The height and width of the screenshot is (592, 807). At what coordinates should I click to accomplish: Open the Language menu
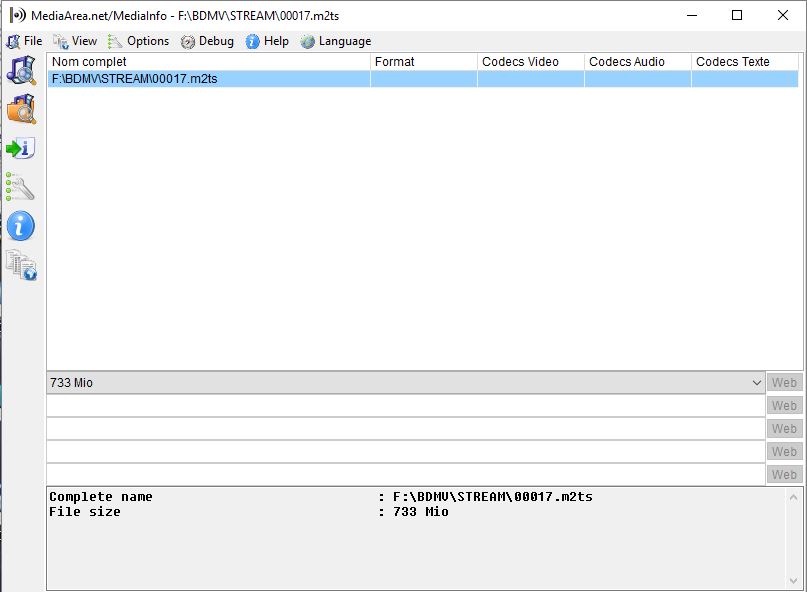click(x=336, y=41)
